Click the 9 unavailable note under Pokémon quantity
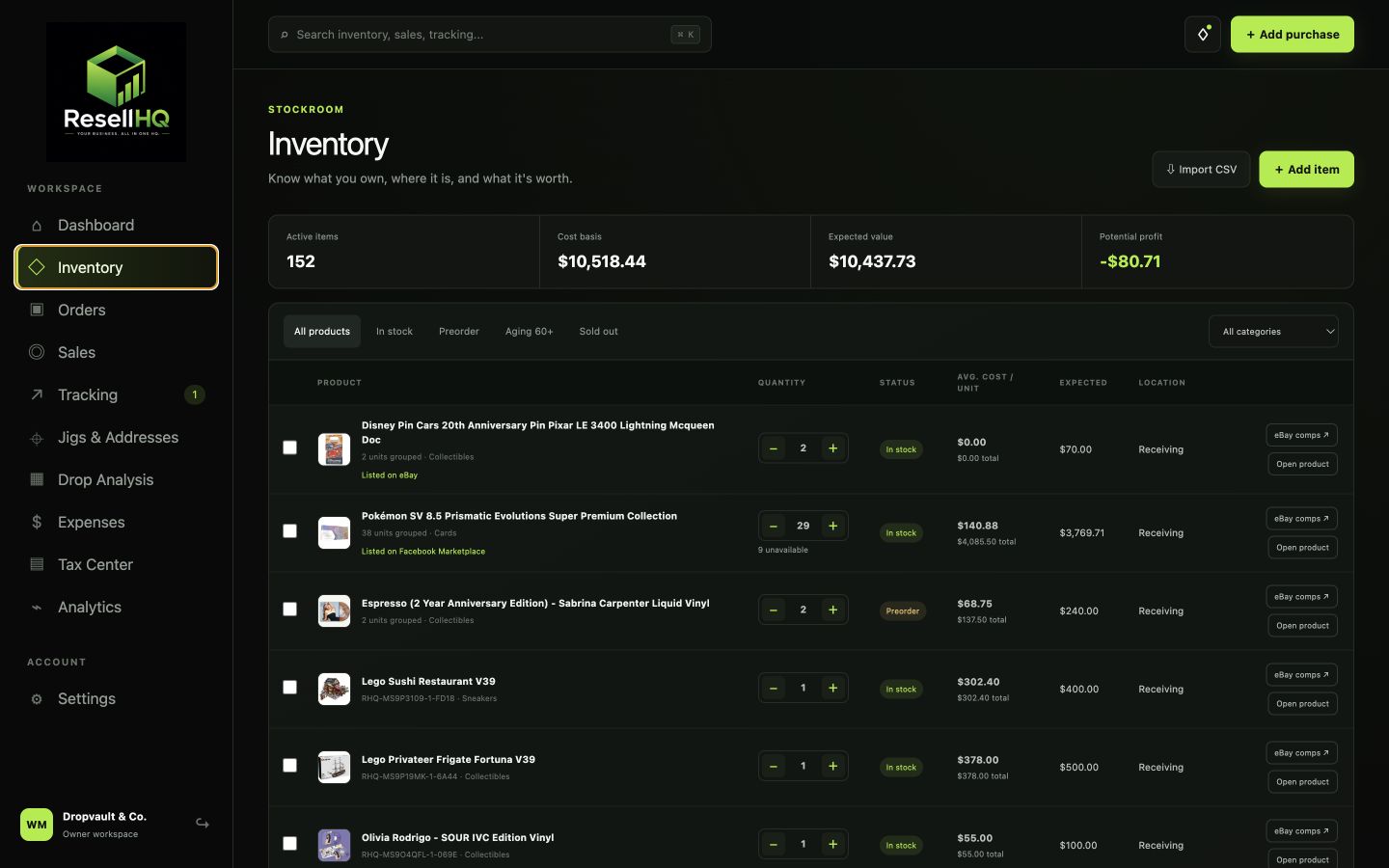 point(783,550)
